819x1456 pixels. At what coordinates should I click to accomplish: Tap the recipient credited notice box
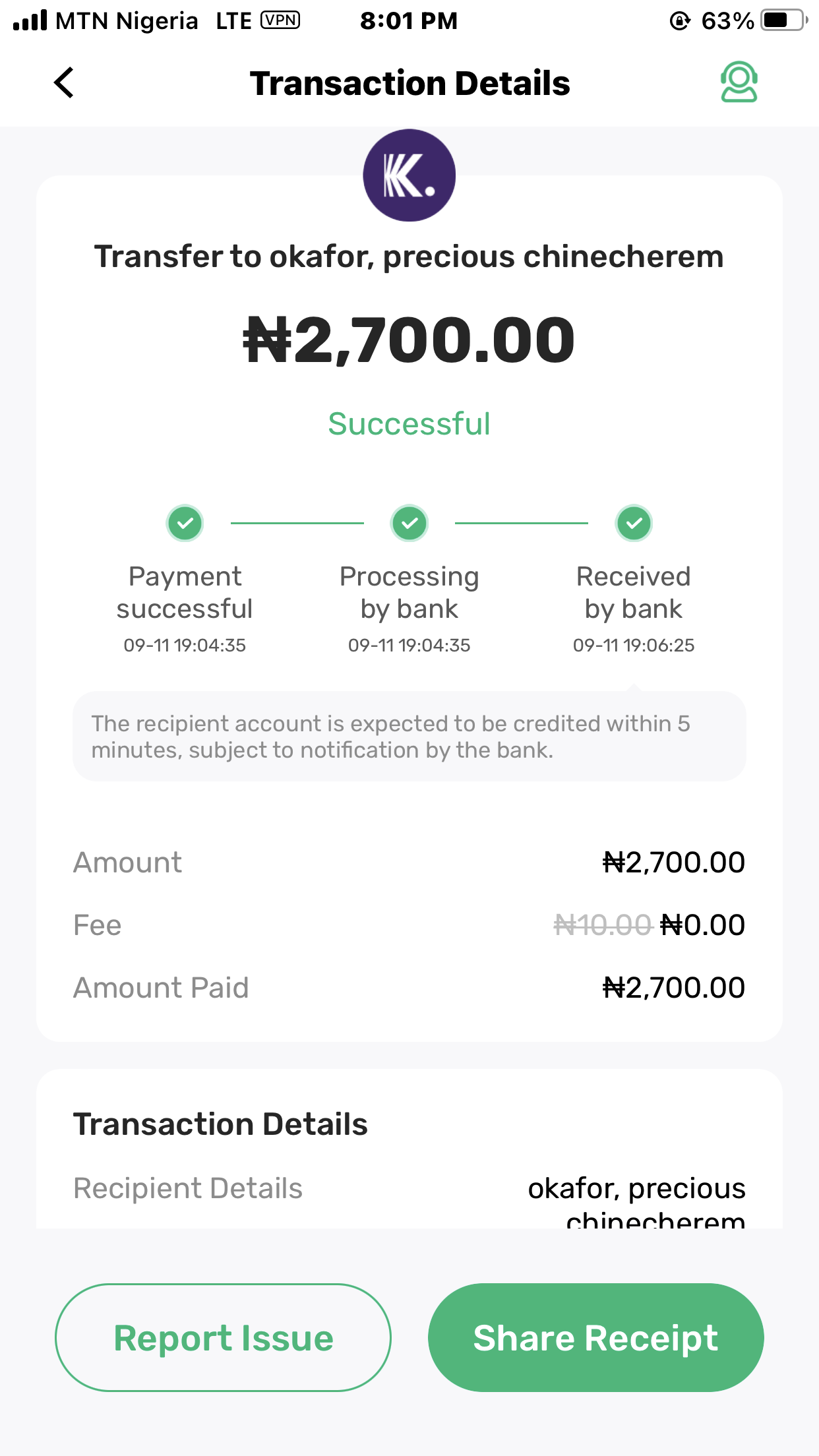[x=409, y=737]
